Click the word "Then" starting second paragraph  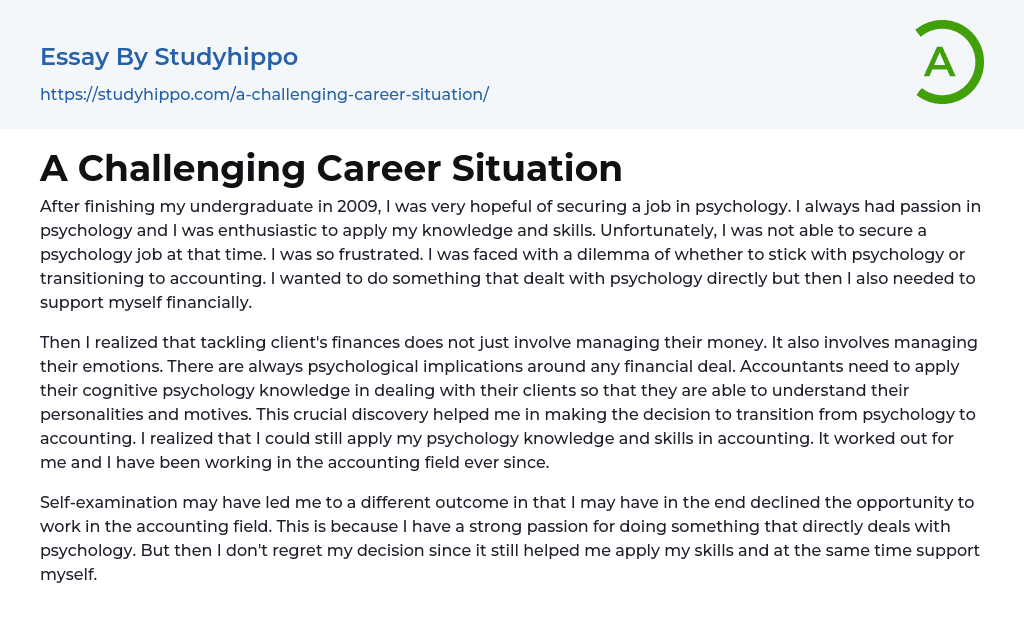[x=60, y=342]
